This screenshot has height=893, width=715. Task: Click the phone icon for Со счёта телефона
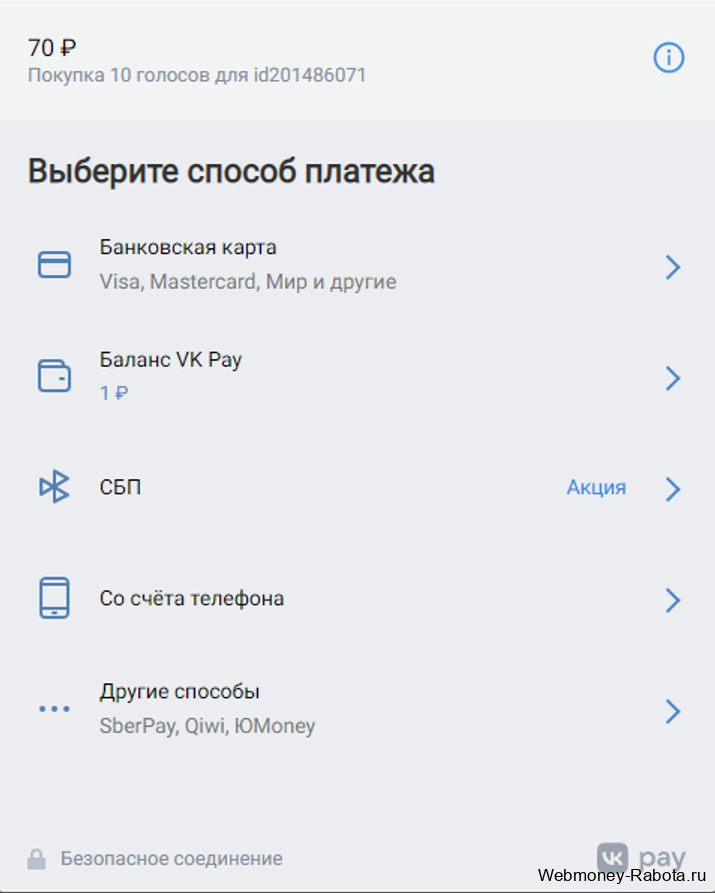pyautogui.click(x=54, y=598)
